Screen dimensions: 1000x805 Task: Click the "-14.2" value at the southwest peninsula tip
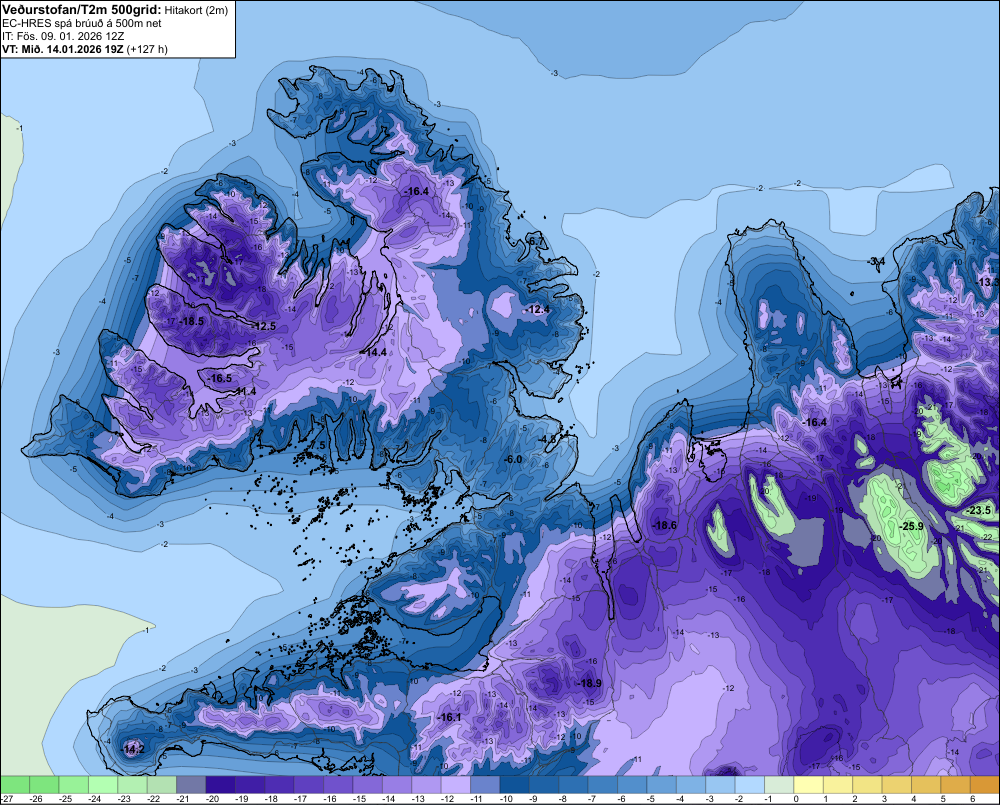pos(133,749)
